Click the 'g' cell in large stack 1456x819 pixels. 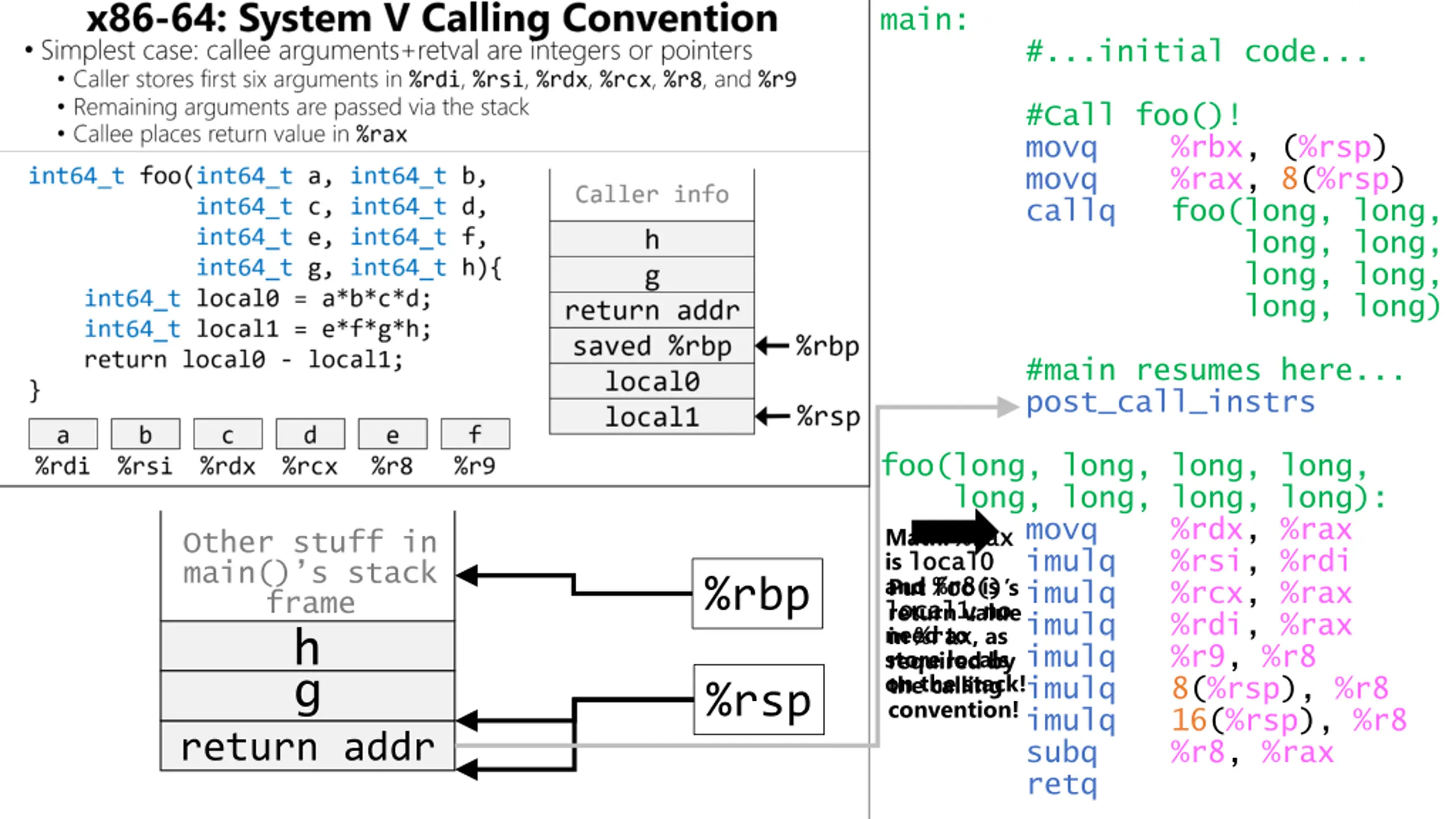307,695
